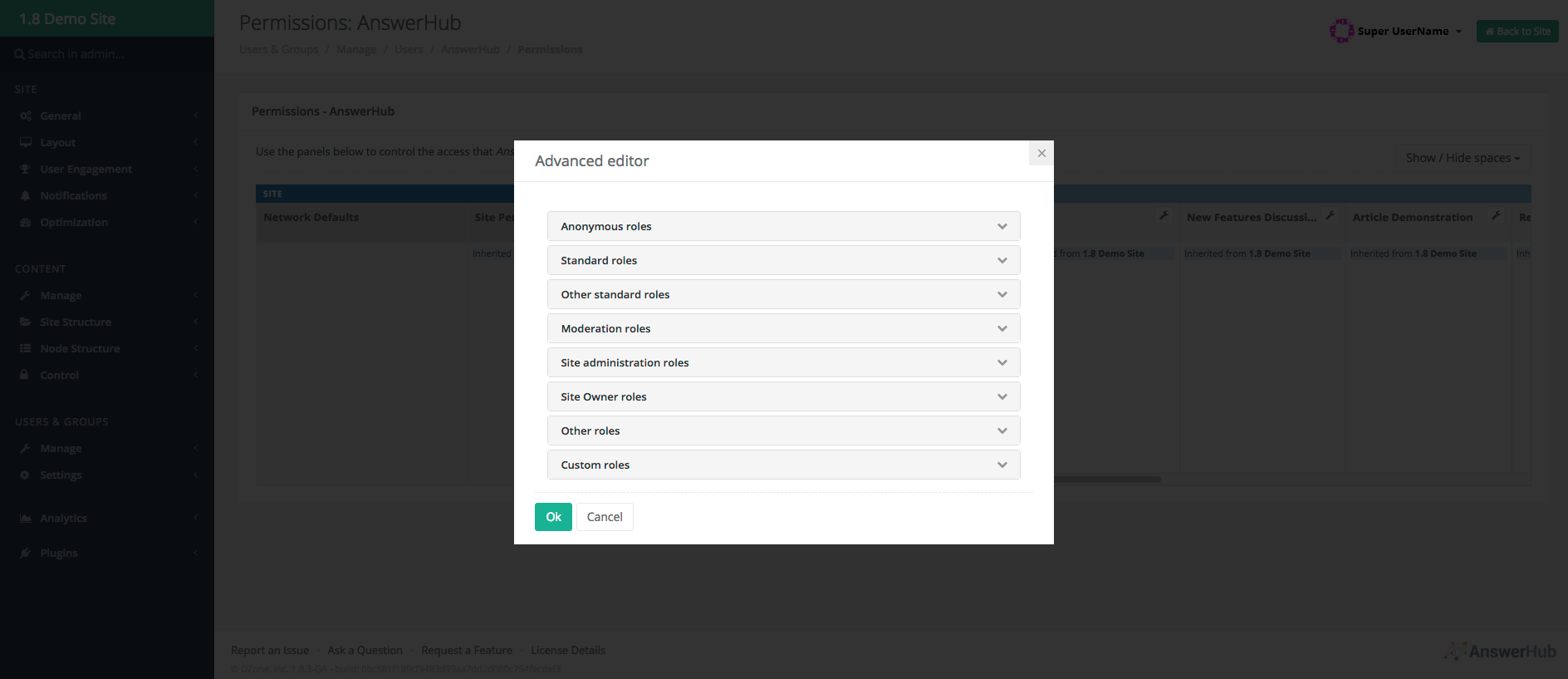This screenshot has height=679, width=1568.
Task: Open the Request a Feature footer link
Action: (x=467, y=650)
